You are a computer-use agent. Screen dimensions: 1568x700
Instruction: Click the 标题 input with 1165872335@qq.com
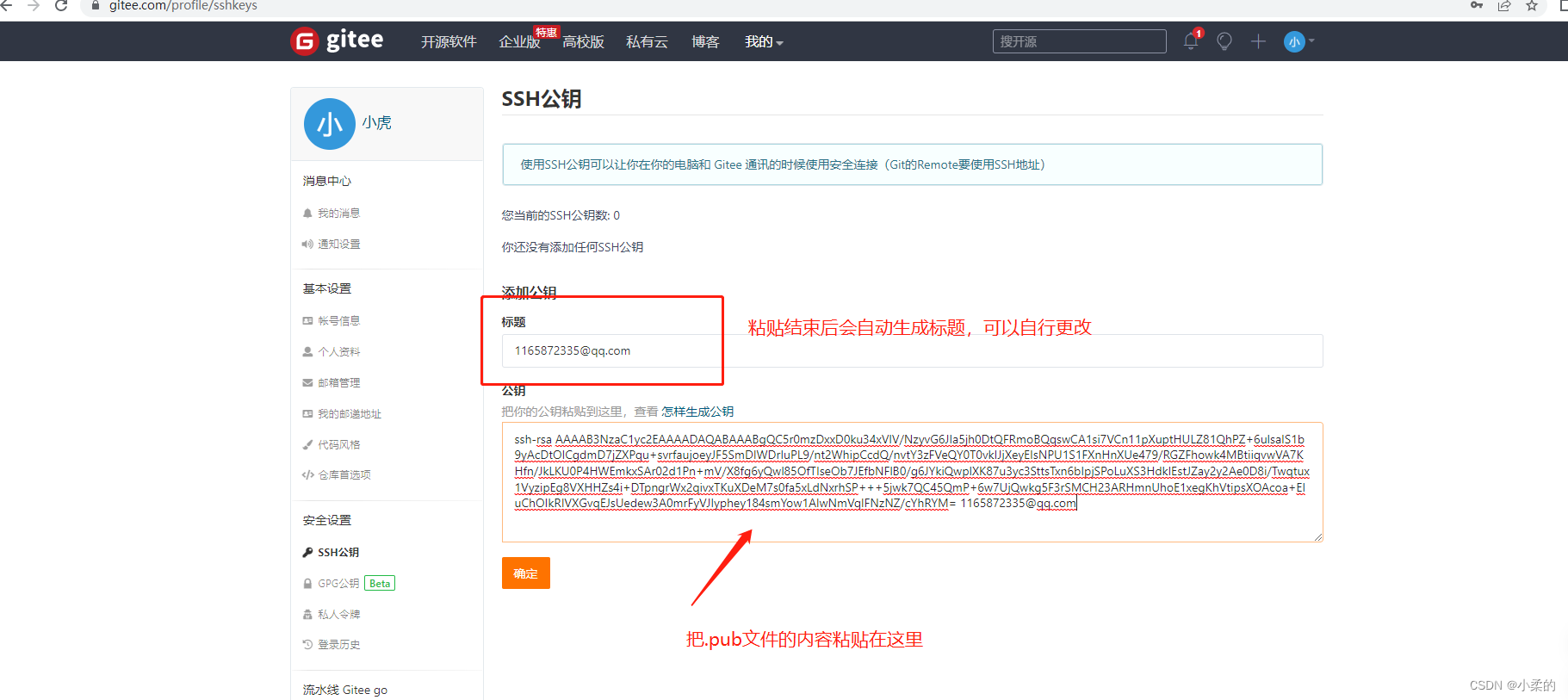point(912,350)
